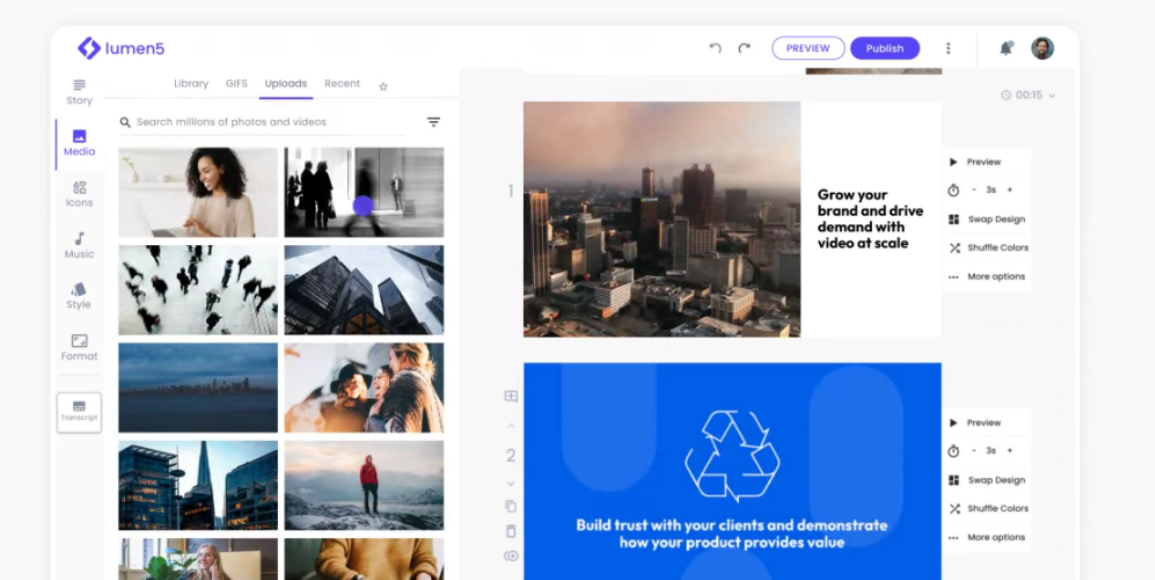Screen dimensions: 1155x580
Task: Click the media search input field
Action: pos(265,122)
